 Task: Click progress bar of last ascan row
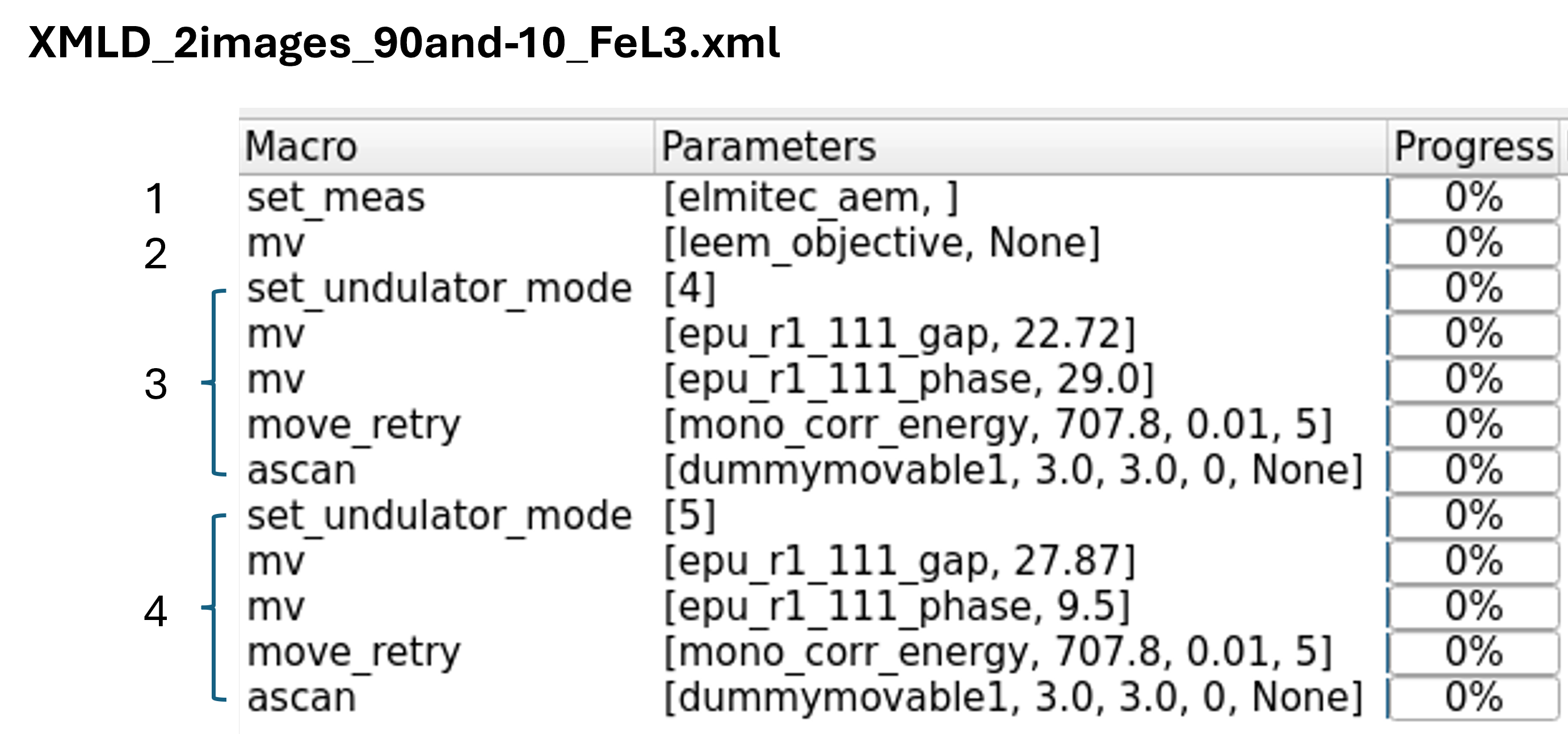coord(1473,698)
